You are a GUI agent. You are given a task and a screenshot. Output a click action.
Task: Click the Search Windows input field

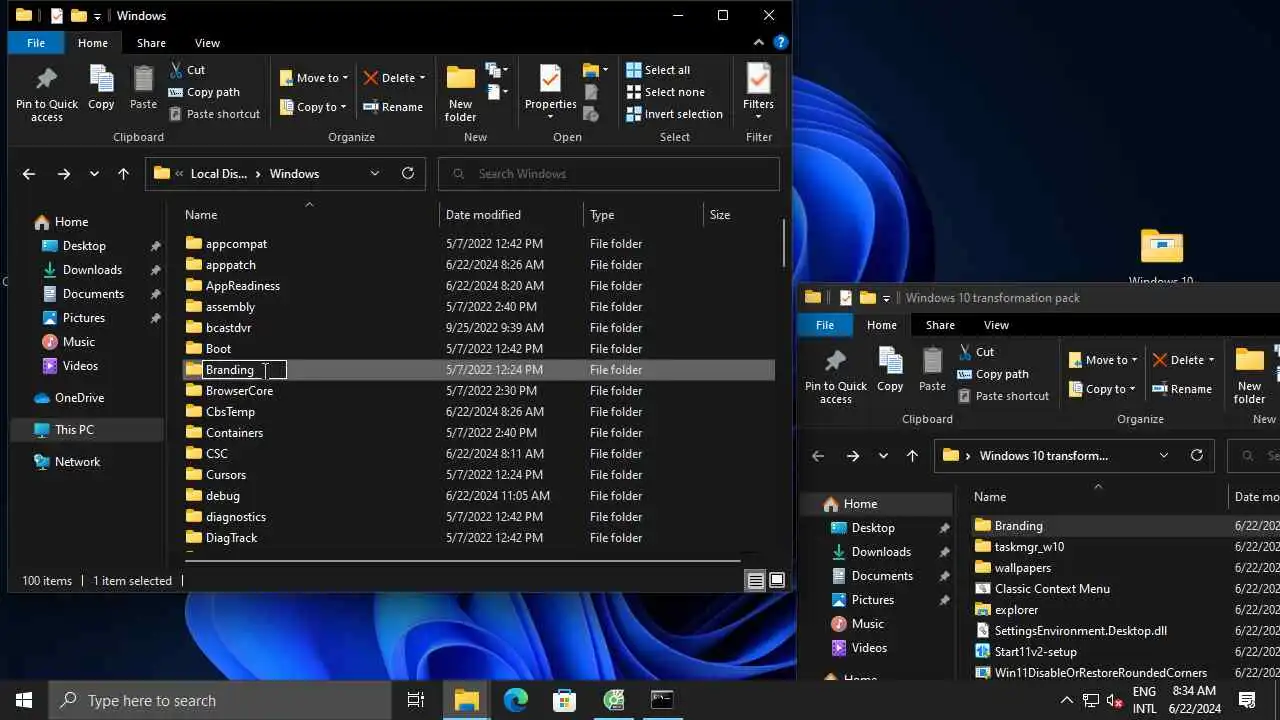[608, 174]
